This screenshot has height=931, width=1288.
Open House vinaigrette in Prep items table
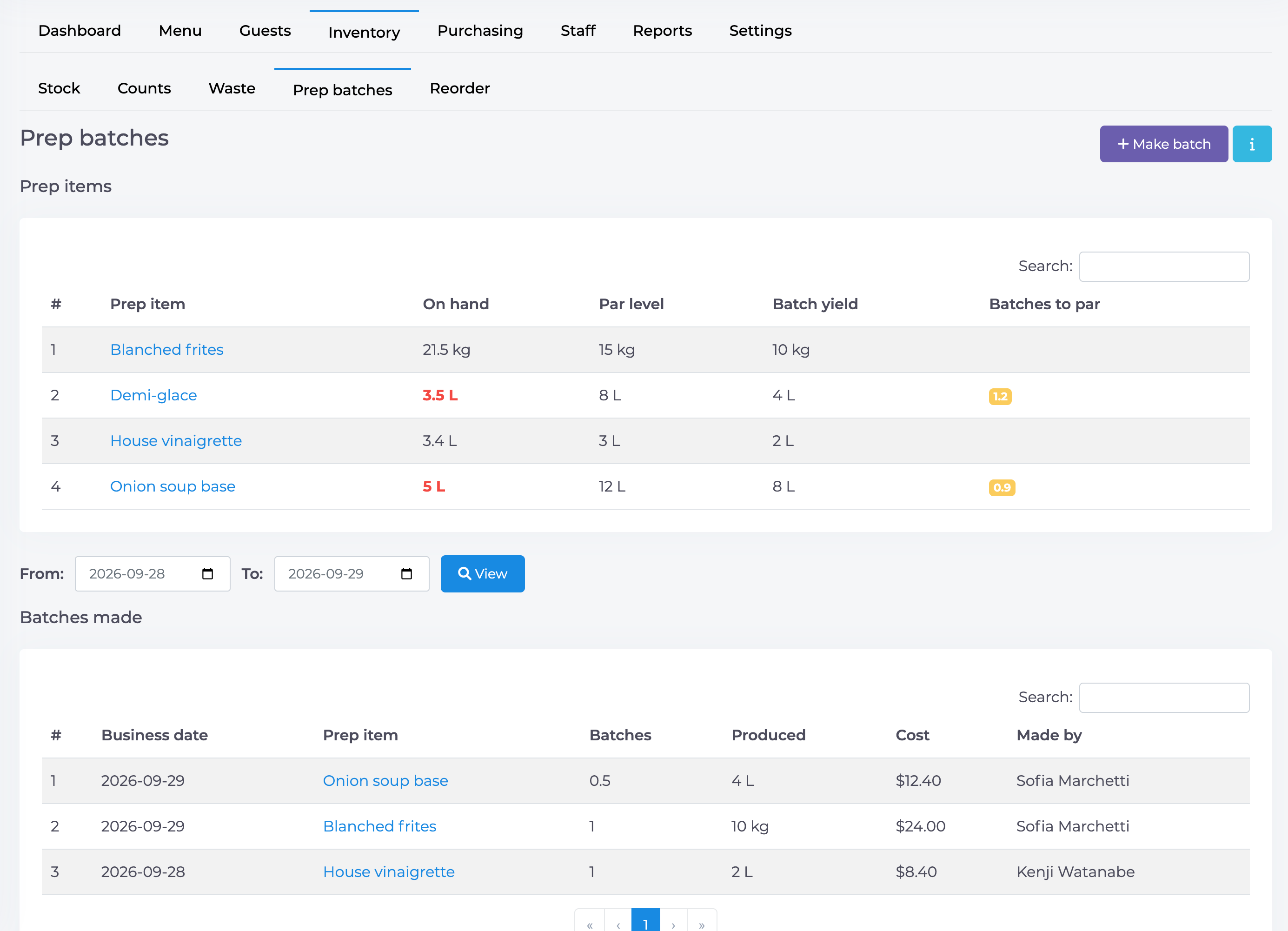[176, 441]
